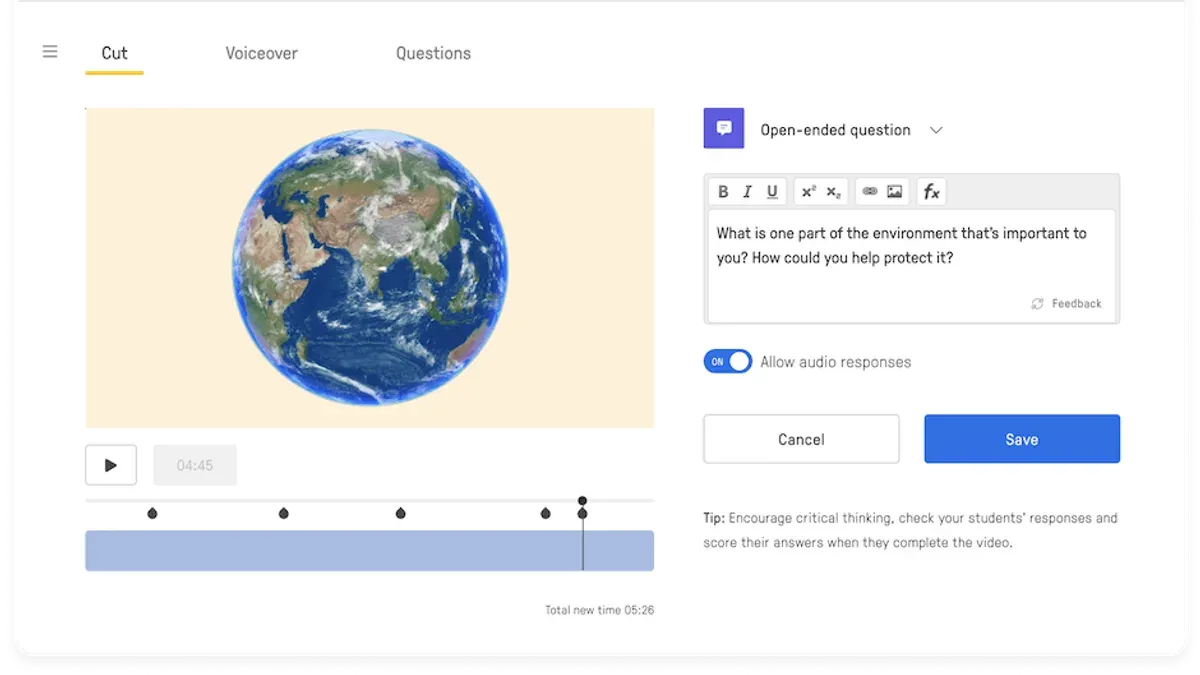The height and width of the screenshot is (675, 1200).
Task: Open the Feedback option
Action: tap(1066, 303)
